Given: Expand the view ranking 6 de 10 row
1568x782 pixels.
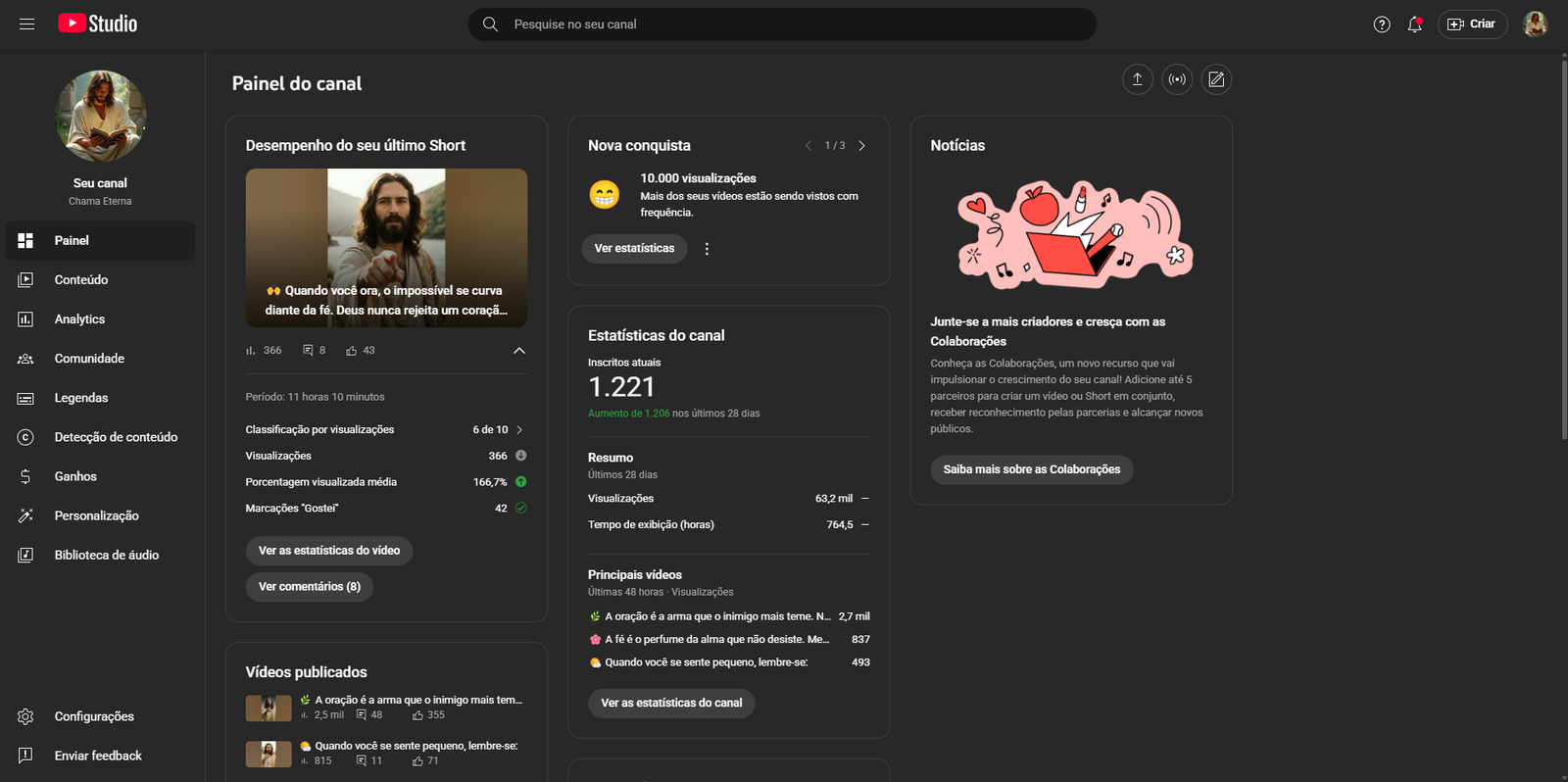Looking at the screenshot, I should coord(518,430).
